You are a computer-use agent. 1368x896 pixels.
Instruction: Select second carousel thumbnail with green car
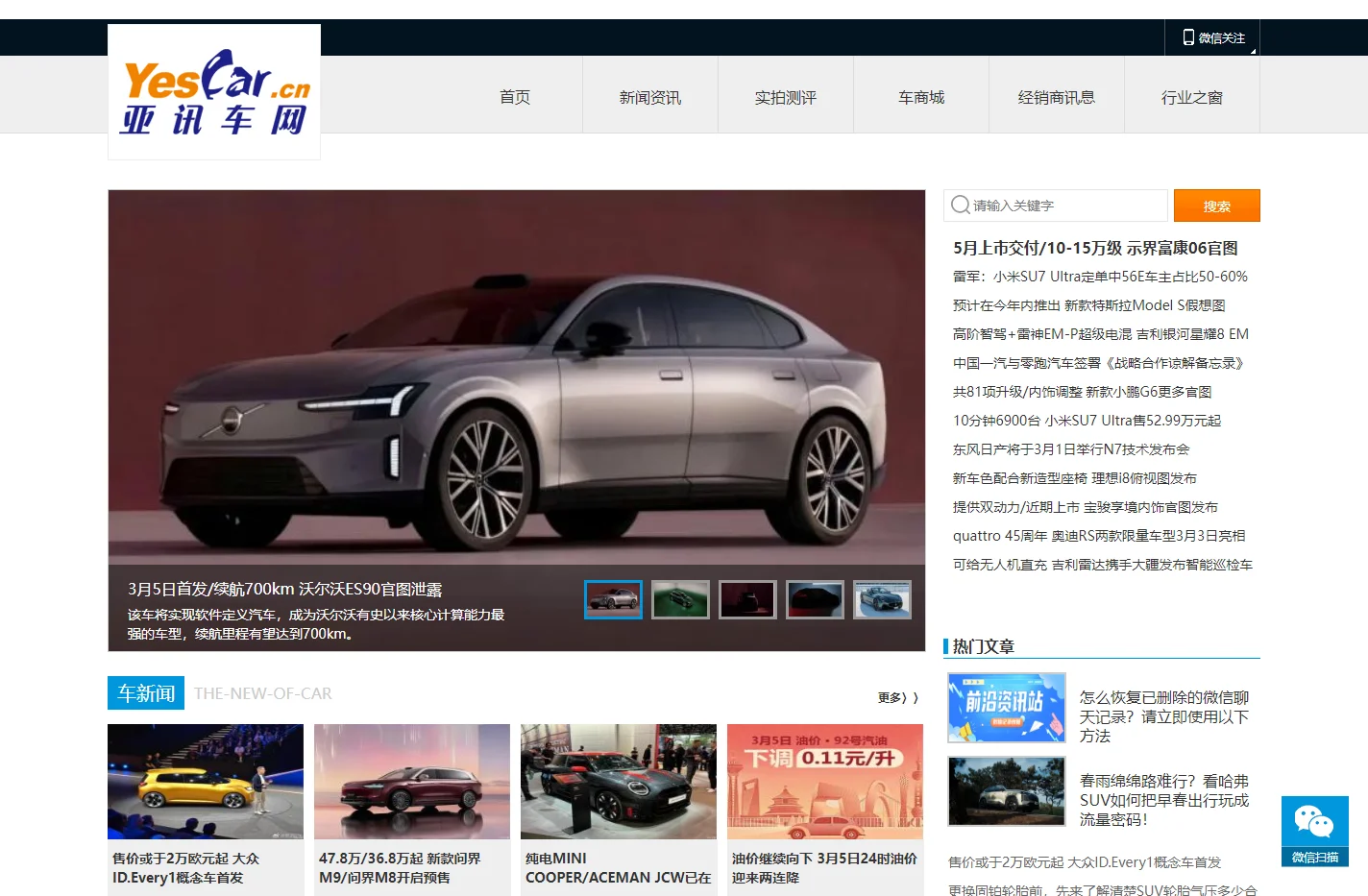(x=680, y=600)
